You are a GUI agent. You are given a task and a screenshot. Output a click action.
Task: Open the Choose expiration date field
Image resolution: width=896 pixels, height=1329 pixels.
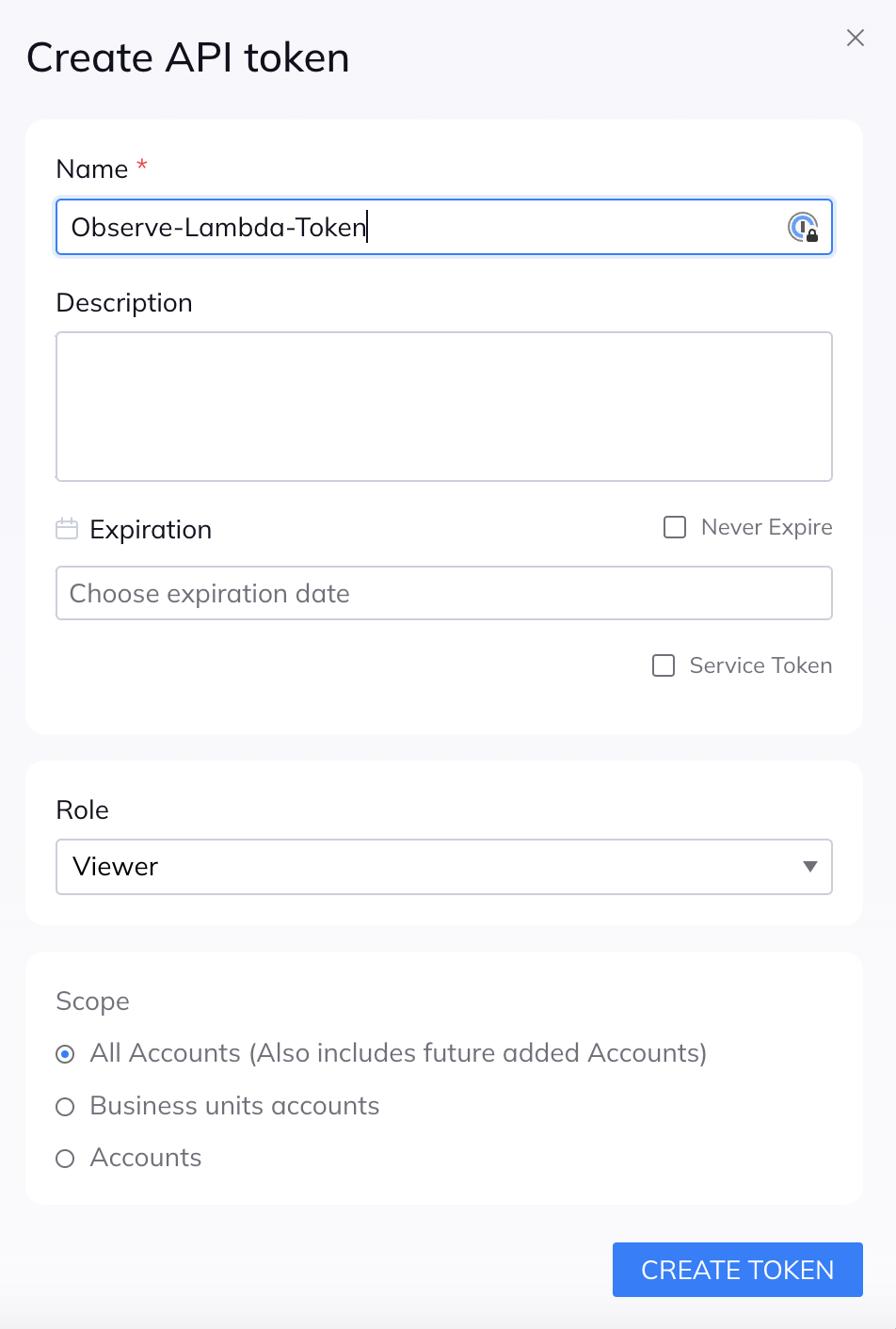444,593
